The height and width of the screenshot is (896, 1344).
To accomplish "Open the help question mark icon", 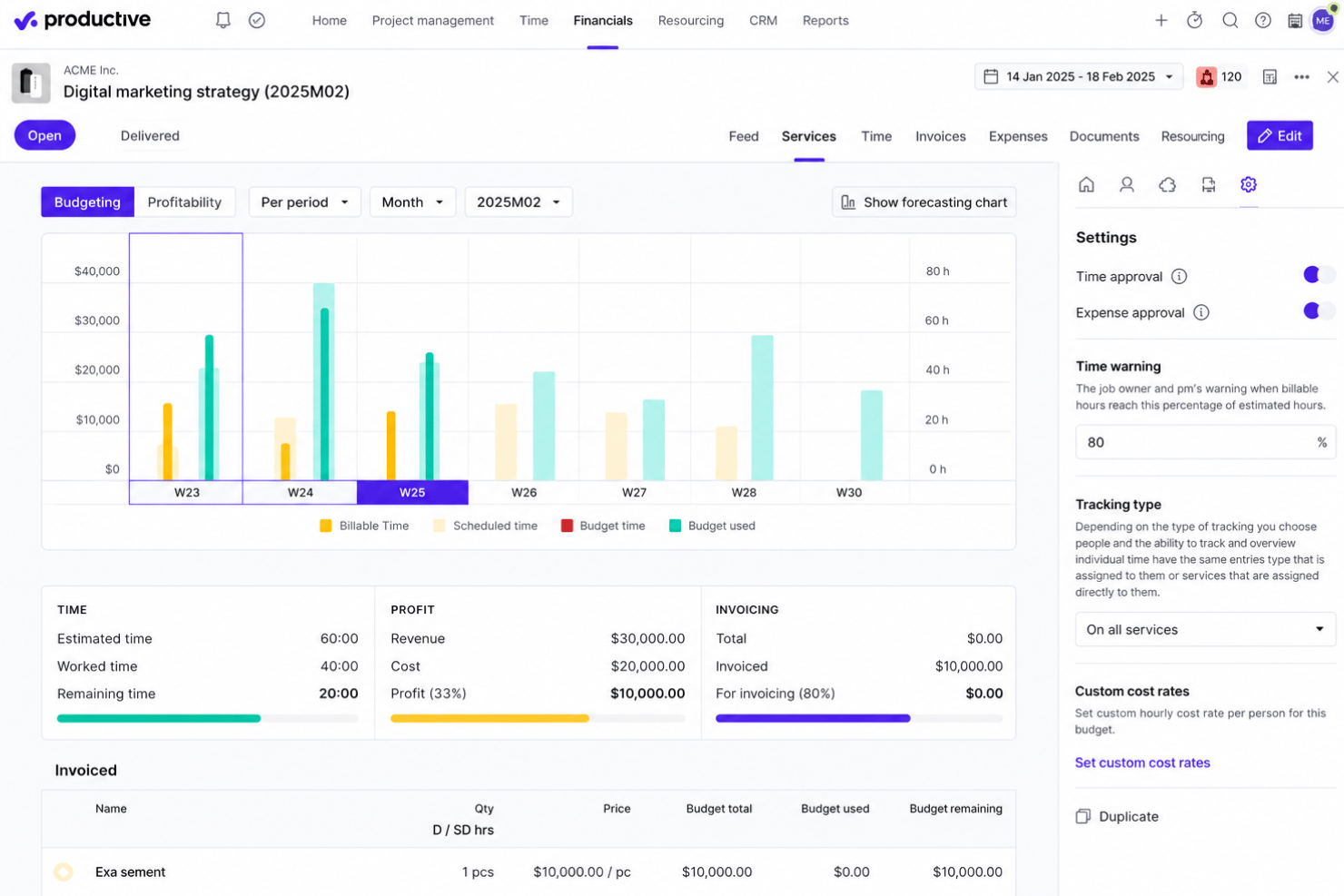I will click(x=1263, y=20).
